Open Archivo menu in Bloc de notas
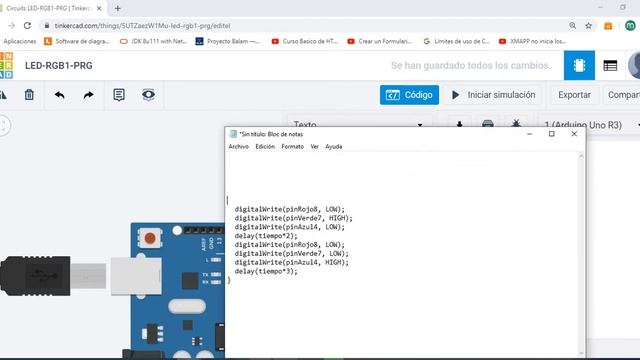The image size is (640, 360). [238, 147]
